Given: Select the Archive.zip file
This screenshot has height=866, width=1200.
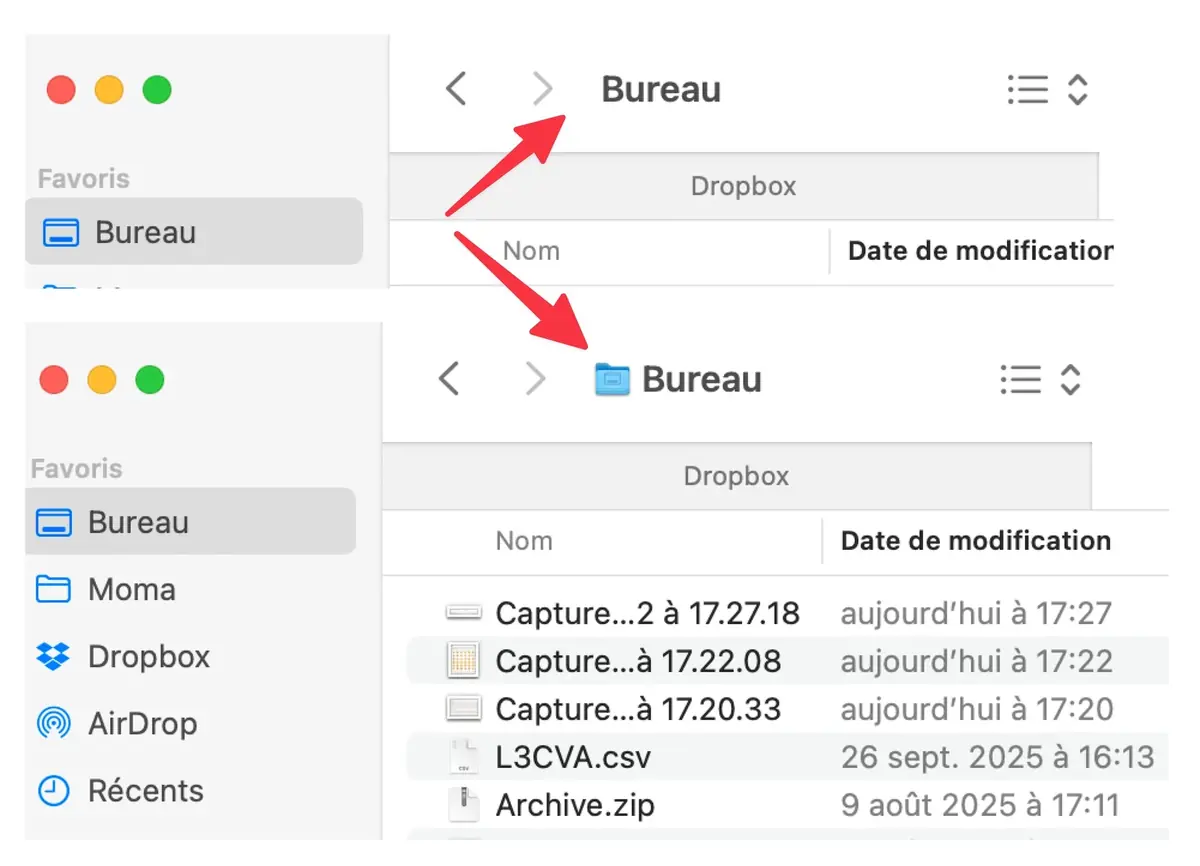Looking at the screenshot, I should coord(575,805).
